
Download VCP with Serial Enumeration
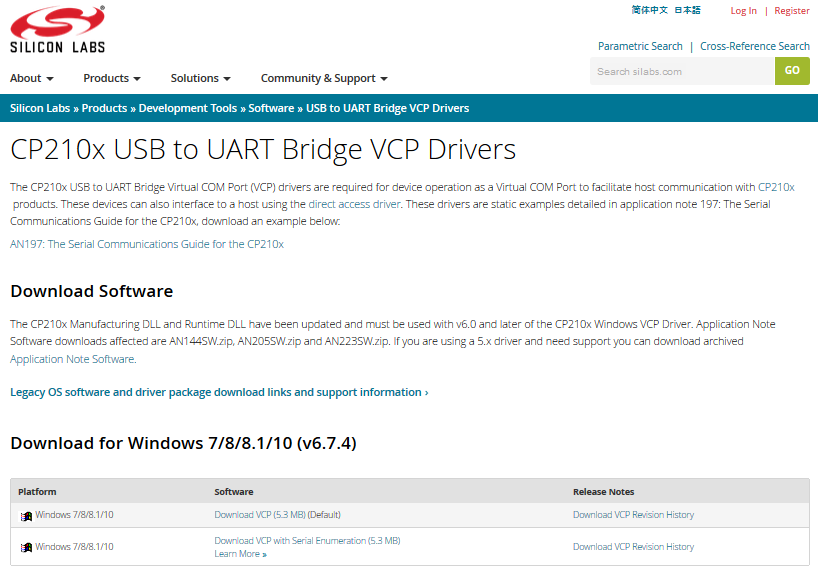tap(307, 541)
